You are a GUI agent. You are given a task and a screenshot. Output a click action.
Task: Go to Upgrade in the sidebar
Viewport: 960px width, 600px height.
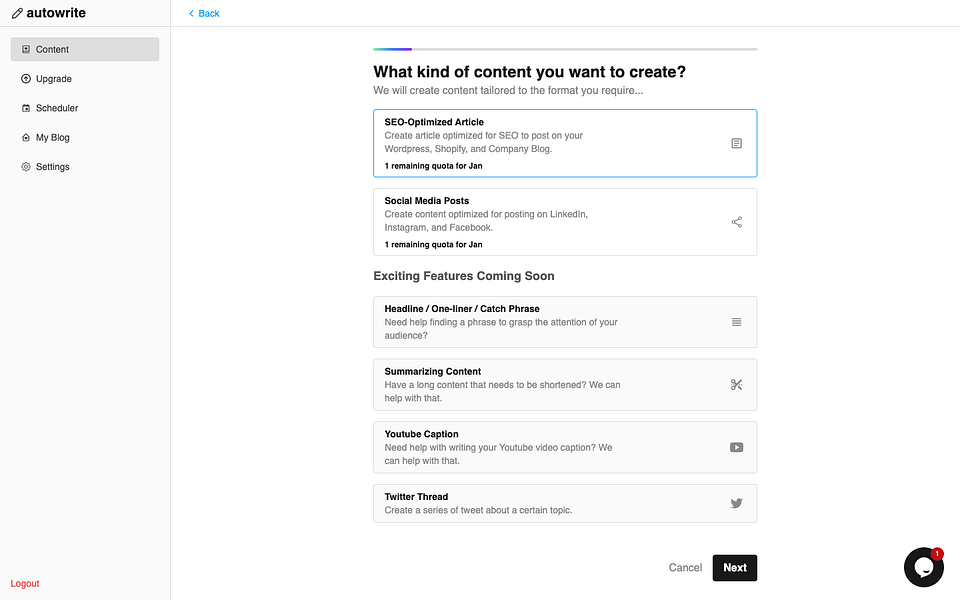(x=53, y=79)
